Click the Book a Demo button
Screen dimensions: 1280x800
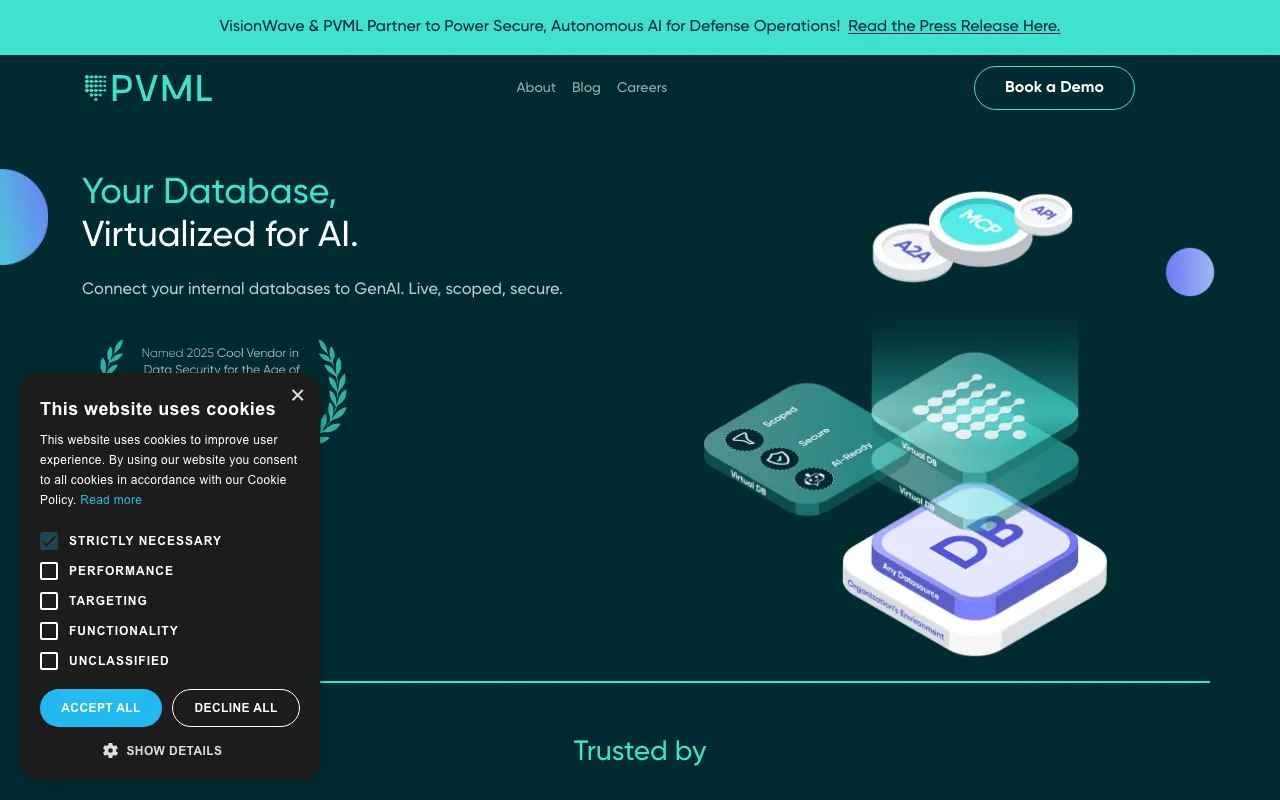coord(1054,88)
